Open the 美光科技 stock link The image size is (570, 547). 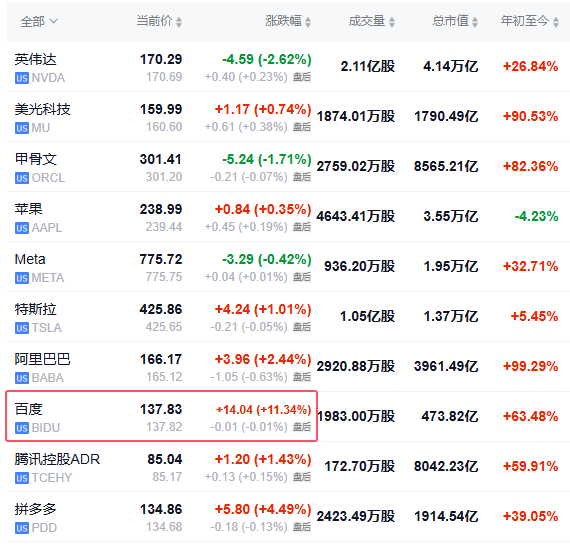pyautogui.click(x=43, y=109)
